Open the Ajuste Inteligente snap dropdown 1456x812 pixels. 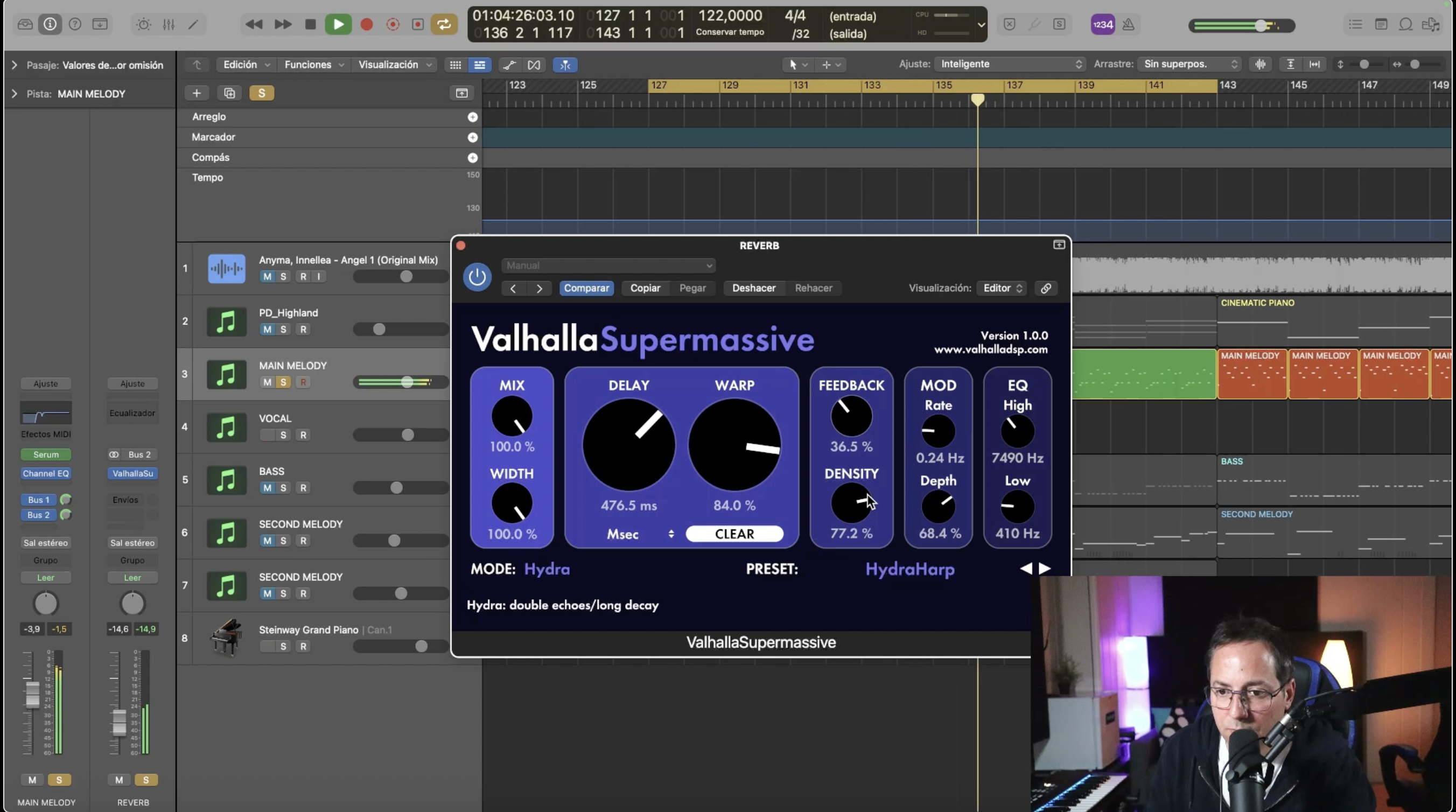pyautogui.click(x=1010, y=64)
